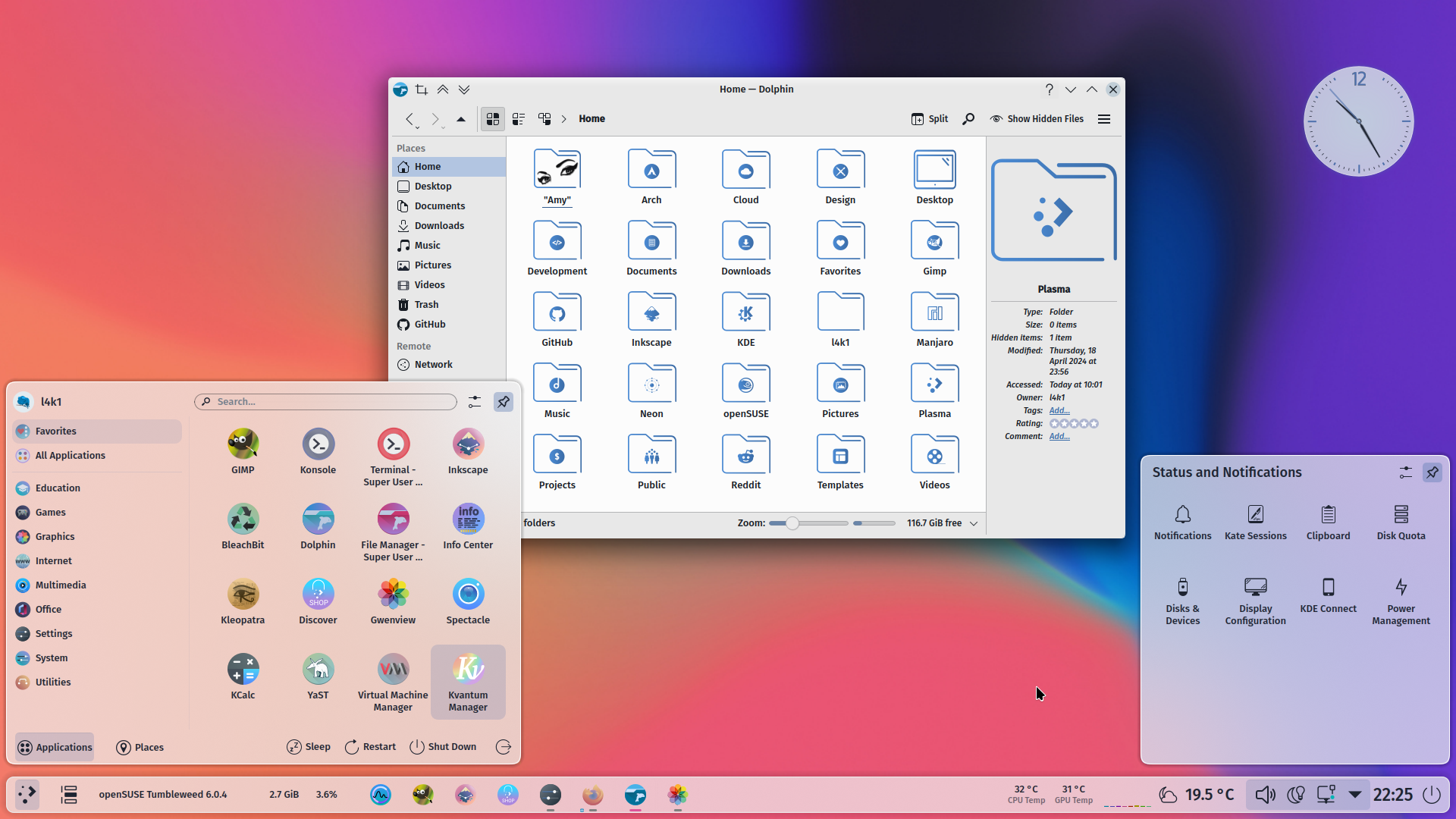This screenshot has width=1456, height=819.
Task: Click Shut Down in the launcher
Action: tap(443, 748)
